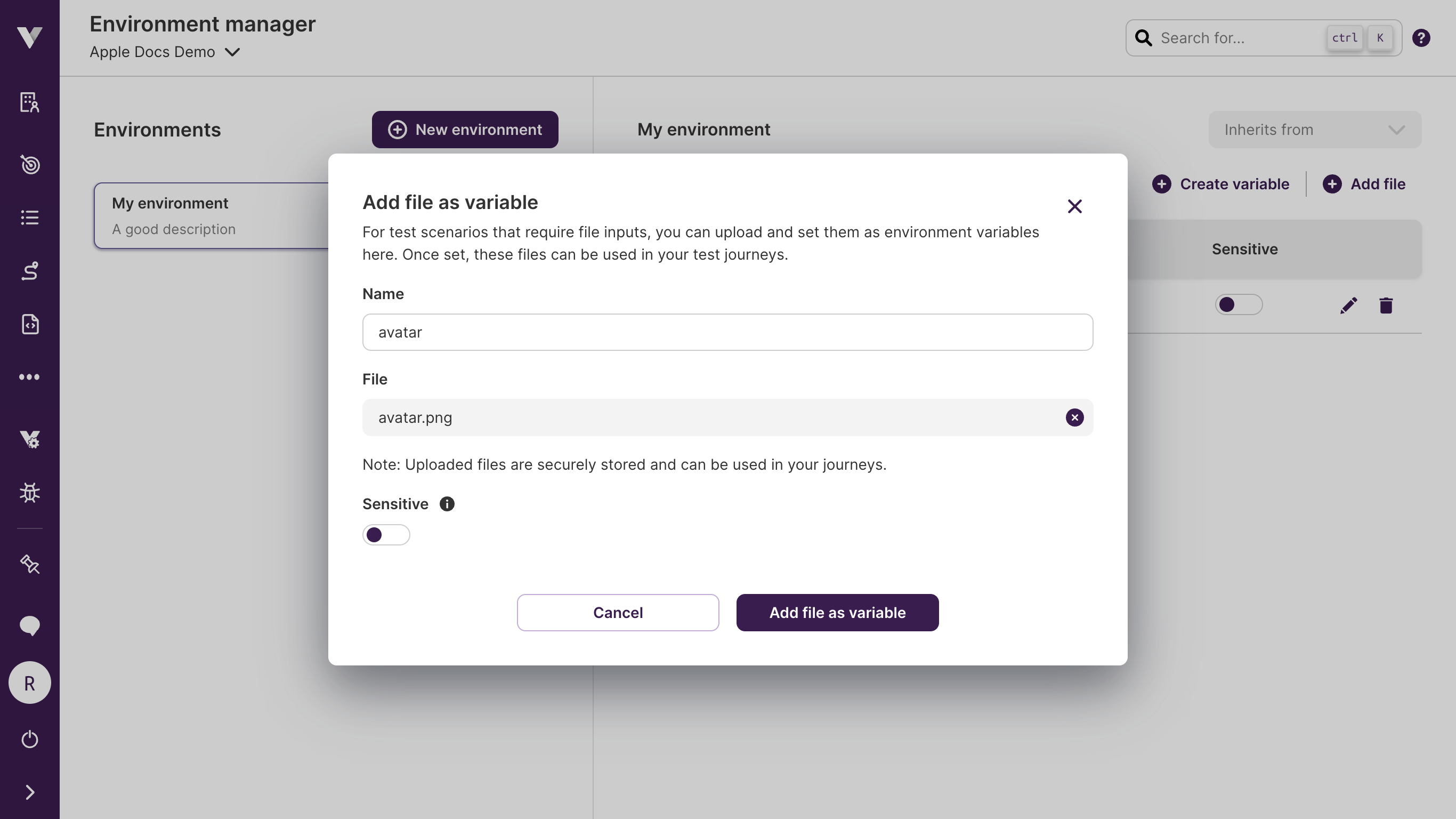Open the goals target icon in sidebar
The image size is (1456, 819).
(x=29, y=164)
